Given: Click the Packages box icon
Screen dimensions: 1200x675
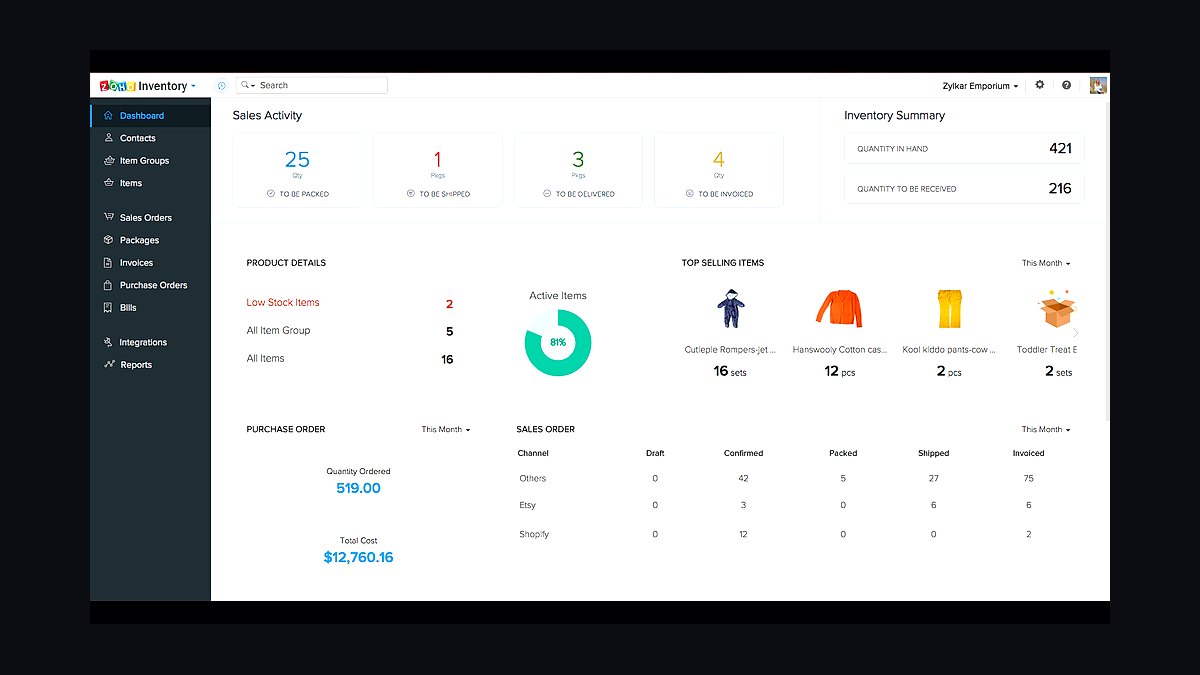Looking at the screenshot, I should (x=109, y=240).
